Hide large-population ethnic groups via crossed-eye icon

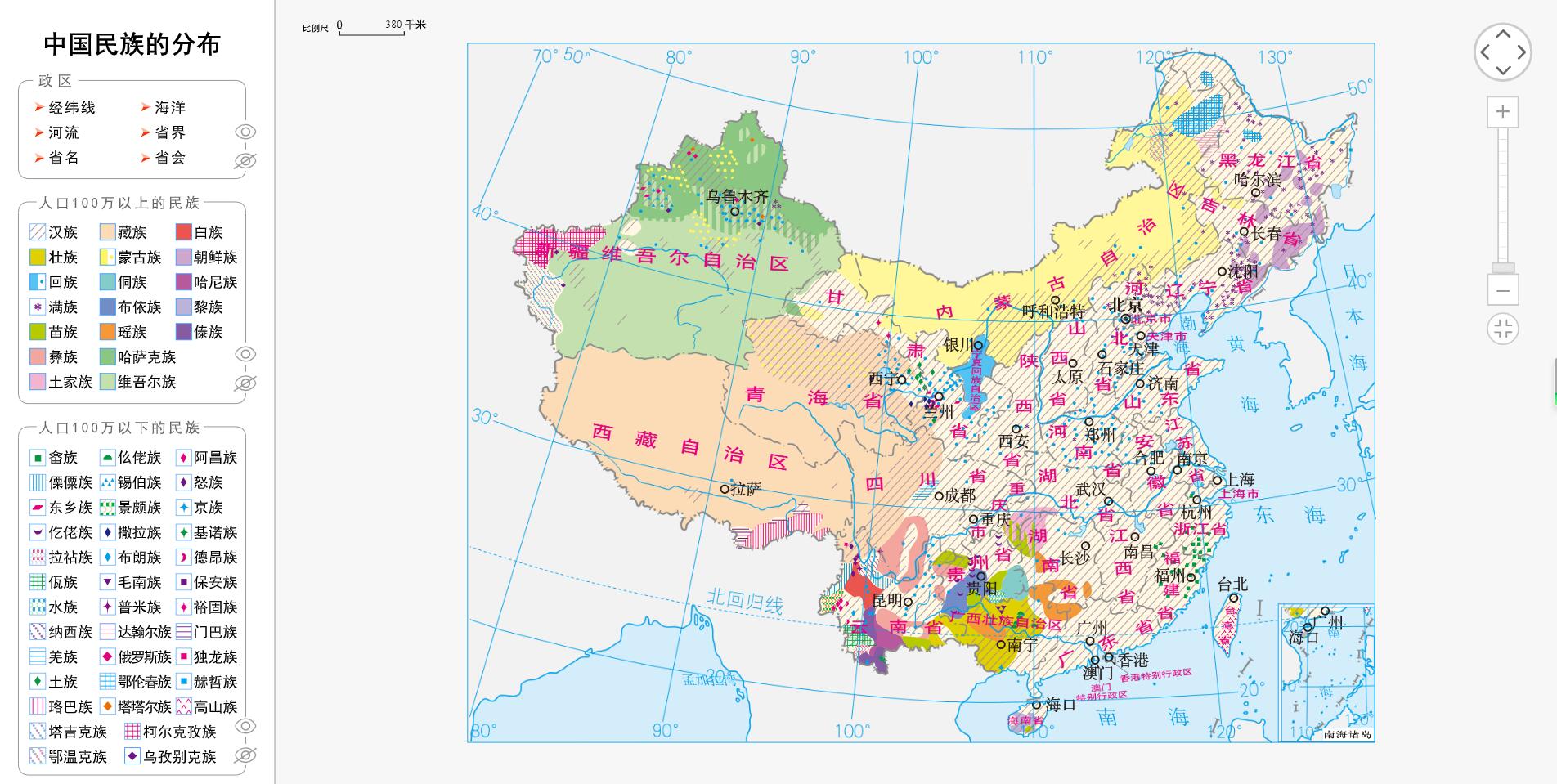click(245, 383)
